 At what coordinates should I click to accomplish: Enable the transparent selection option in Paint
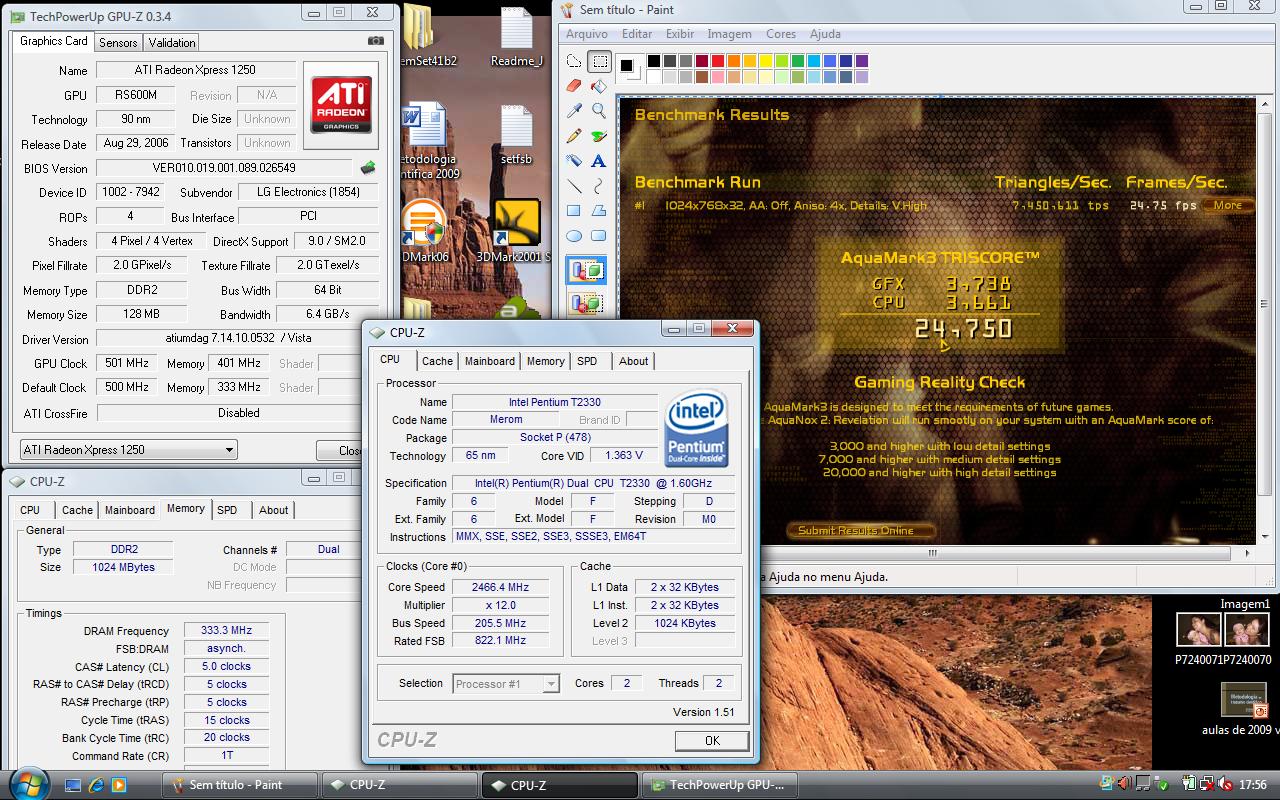click(586, 301)
